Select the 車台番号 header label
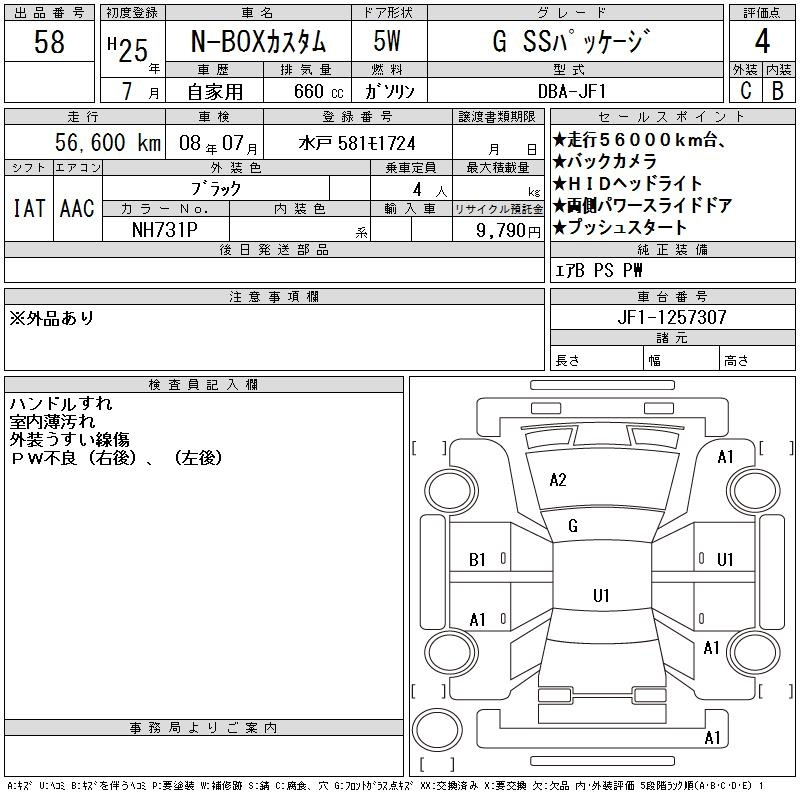This screenshot has height=800, width=800. 672,296
